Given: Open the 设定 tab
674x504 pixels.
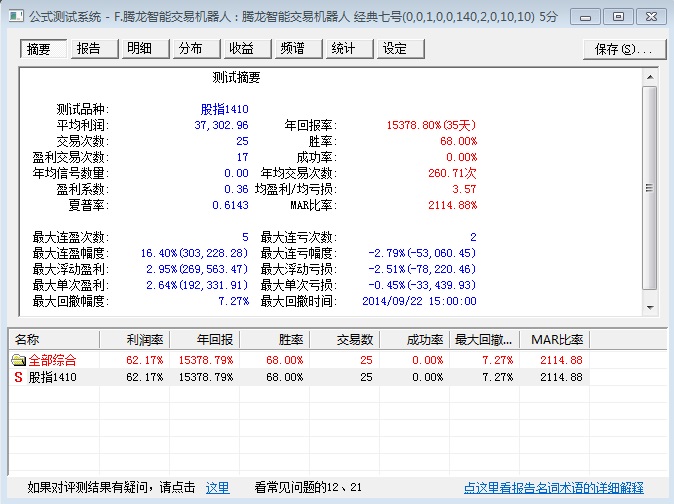Looking at the screenshot, I should [x=401, y=49].
